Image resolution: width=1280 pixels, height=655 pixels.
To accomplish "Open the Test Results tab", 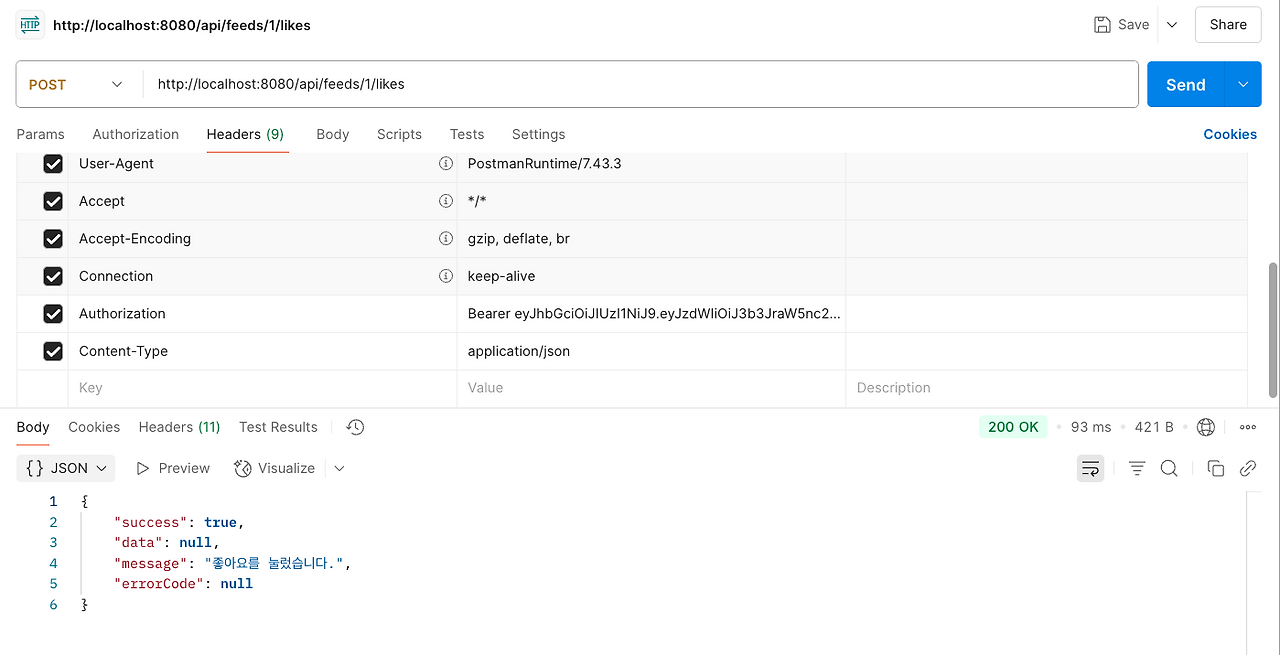I will (278, 427).
